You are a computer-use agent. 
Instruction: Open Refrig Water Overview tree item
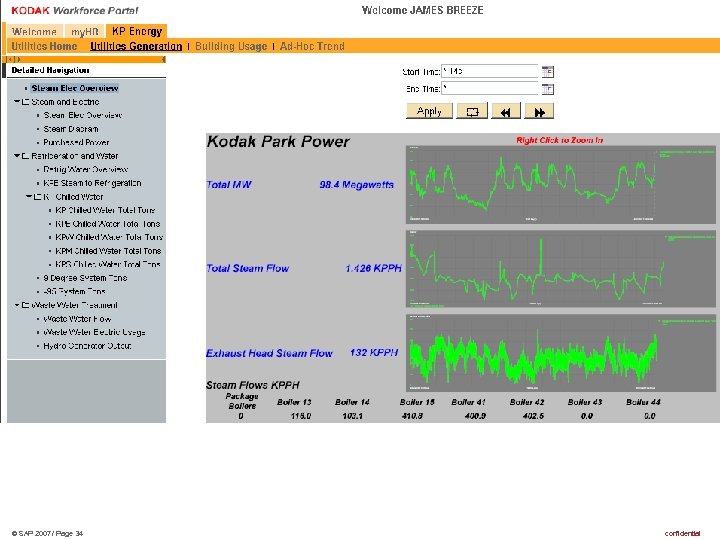point(85,169)
